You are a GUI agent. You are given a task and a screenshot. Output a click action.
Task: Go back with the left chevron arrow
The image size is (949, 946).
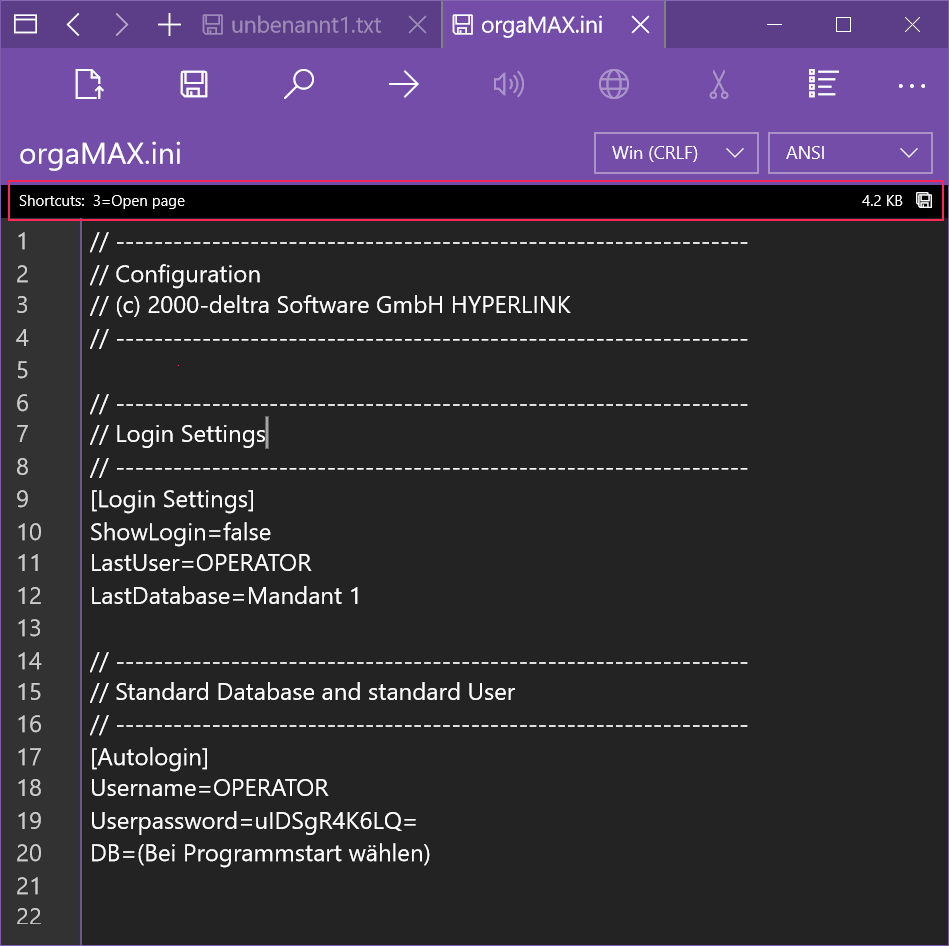[x=73, y=25]
